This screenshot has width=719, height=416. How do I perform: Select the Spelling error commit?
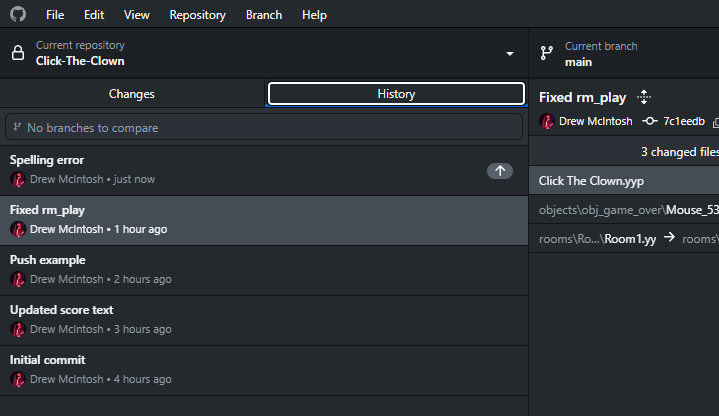264,171
